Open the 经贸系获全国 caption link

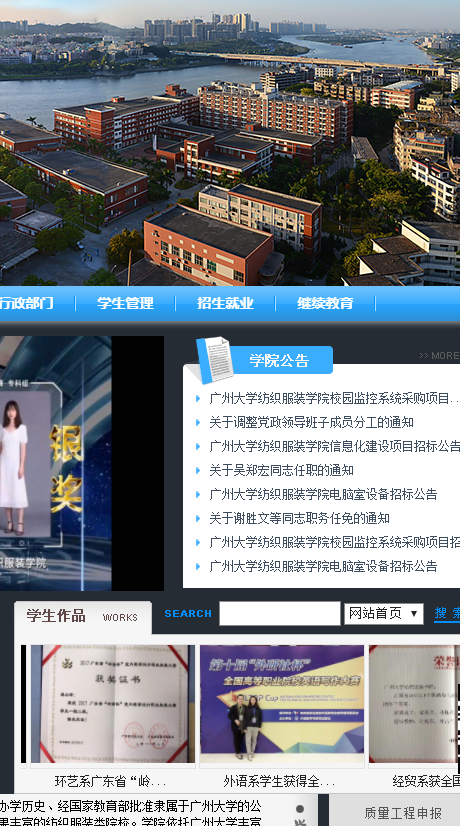tap(426, 781)
